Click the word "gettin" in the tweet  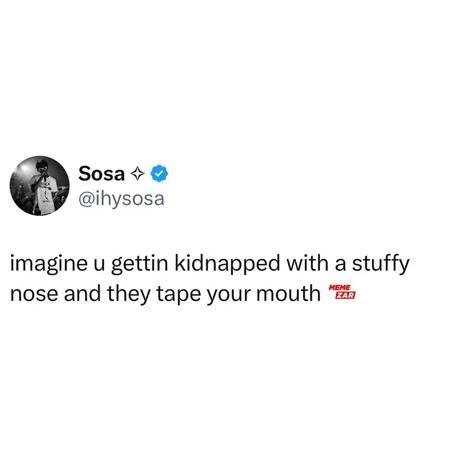coord(139,264)
